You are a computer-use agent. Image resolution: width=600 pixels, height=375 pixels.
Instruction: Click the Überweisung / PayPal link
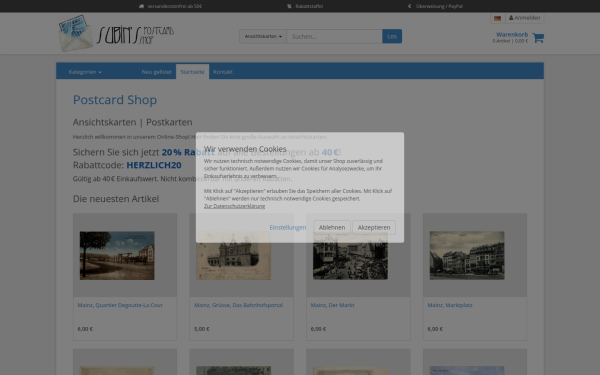(x=439, y=6)
